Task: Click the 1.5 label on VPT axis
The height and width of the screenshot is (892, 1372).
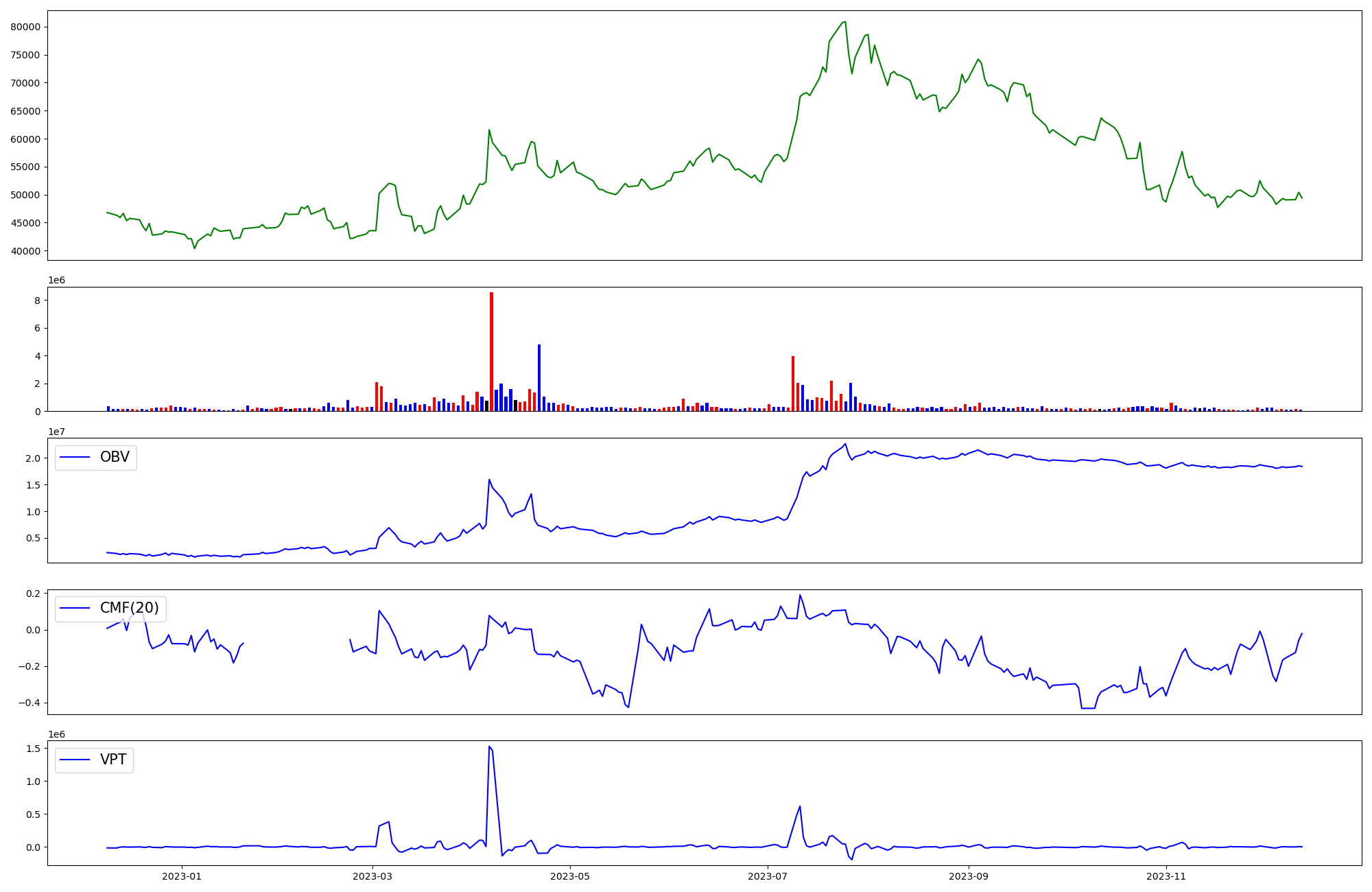Action: (34, 749)
